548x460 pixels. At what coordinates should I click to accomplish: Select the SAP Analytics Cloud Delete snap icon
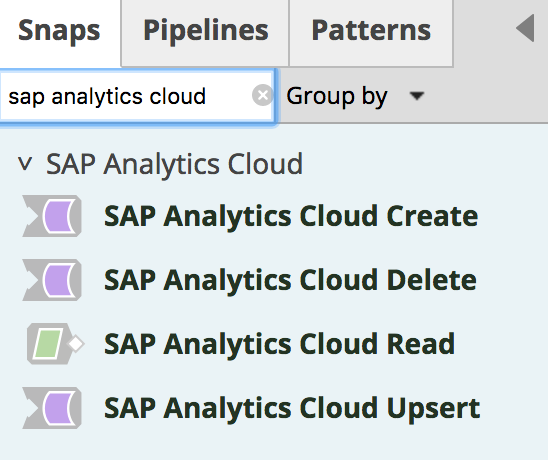point(52,280)
